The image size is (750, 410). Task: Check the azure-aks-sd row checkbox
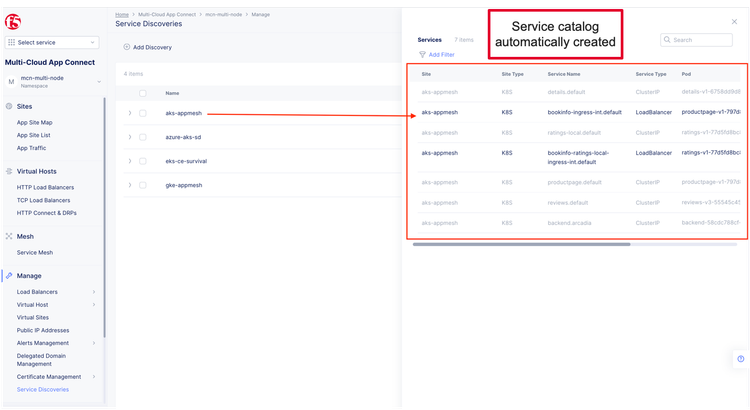(143, 137)
